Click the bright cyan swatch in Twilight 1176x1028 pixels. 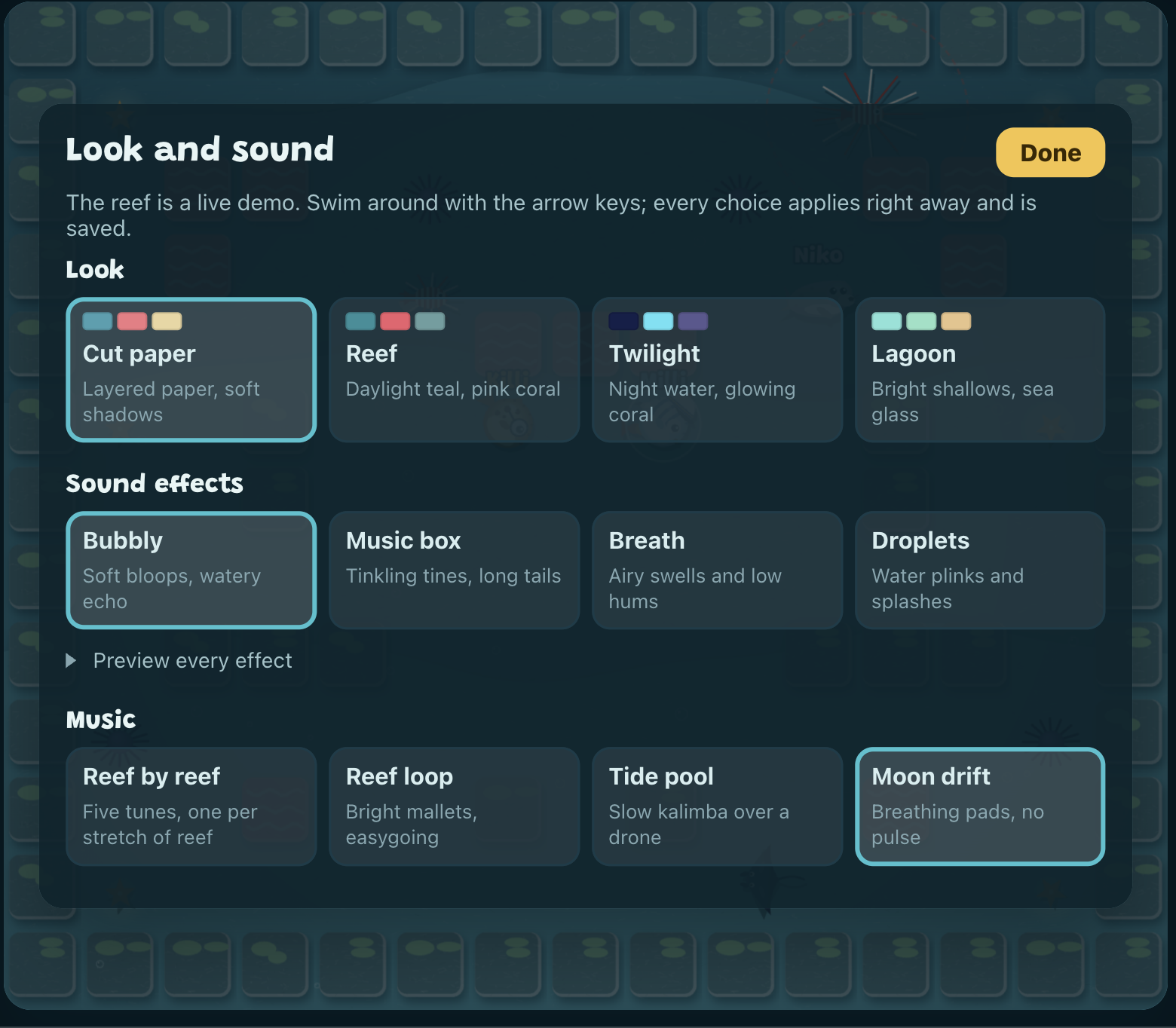658,321
